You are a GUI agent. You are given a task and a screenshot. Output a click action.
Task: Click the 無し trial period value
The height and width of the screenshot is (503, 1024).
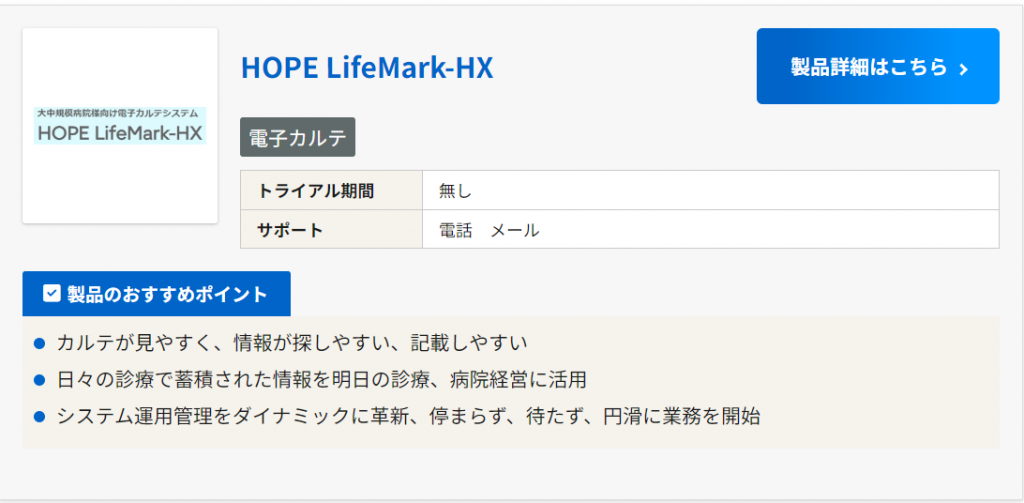(455, 191)
